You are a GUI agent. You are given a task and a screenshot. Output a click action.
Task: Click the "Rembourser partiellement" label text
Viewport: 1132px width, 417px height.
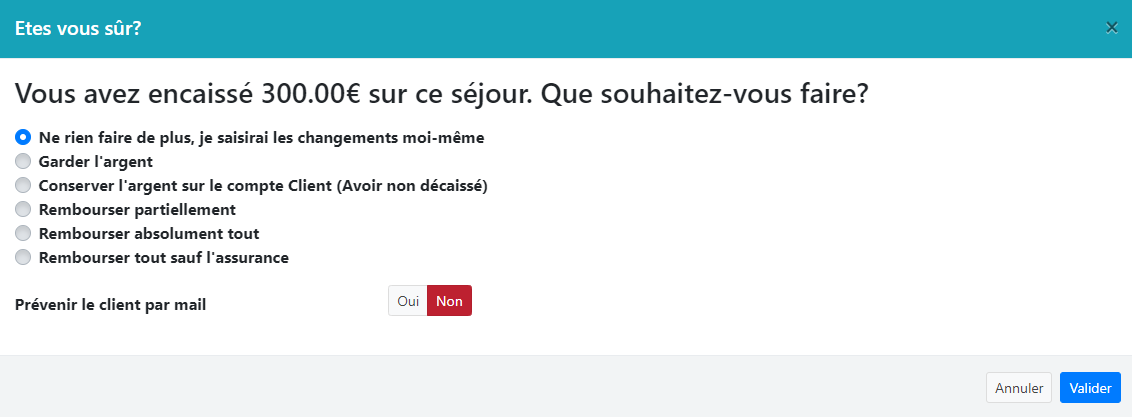tap(137, 209)
